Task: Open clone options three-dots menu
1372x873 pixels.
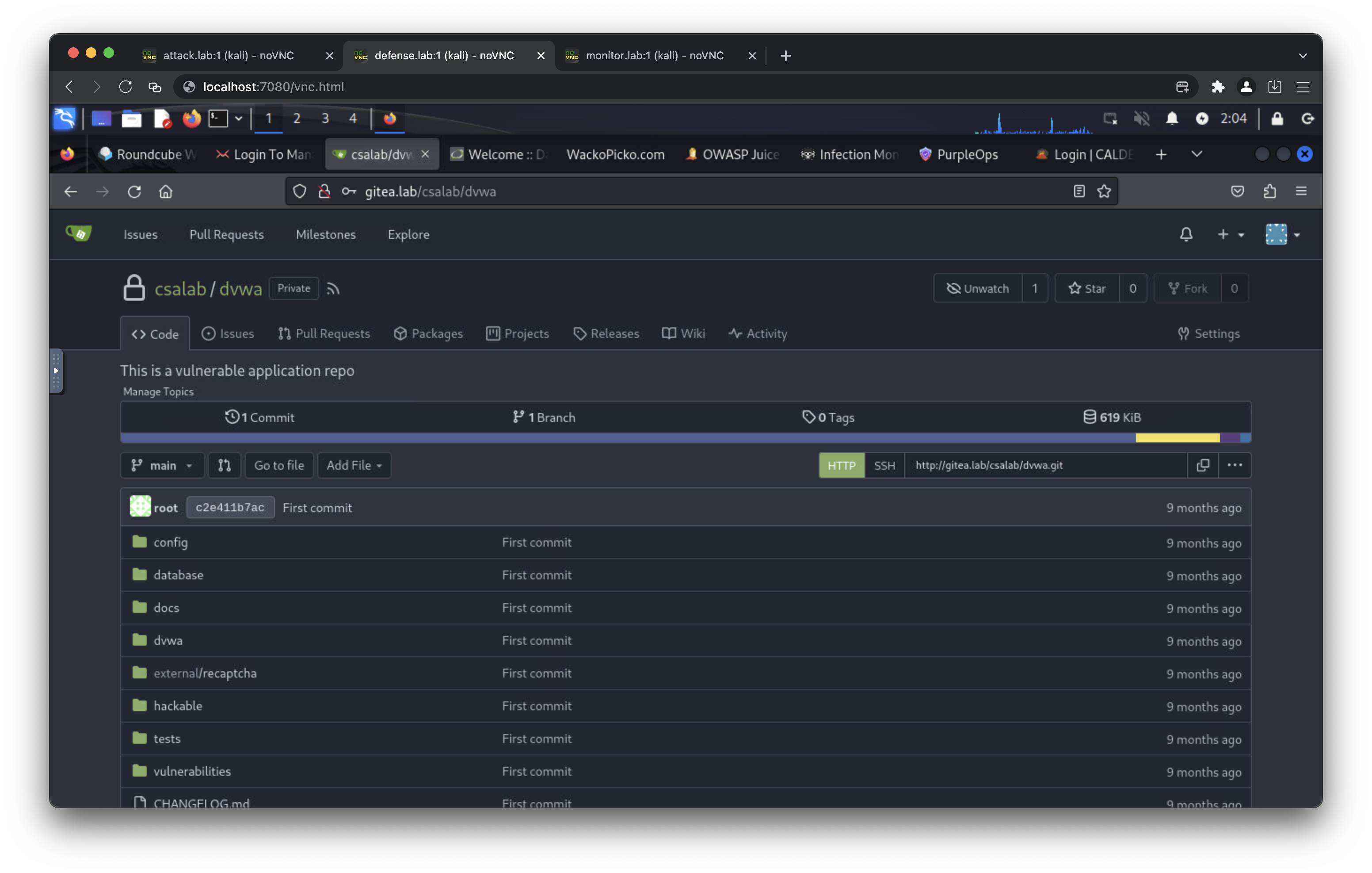Action: click(1235, 465)
